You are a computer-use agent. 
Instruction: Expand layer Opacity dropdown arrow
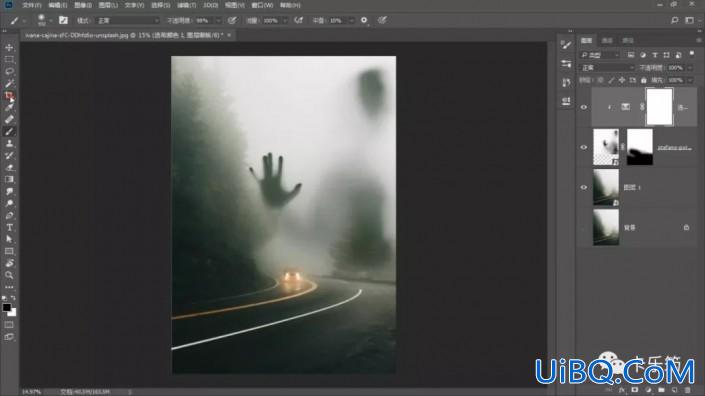pyautogui.click(x=690, y=67)
